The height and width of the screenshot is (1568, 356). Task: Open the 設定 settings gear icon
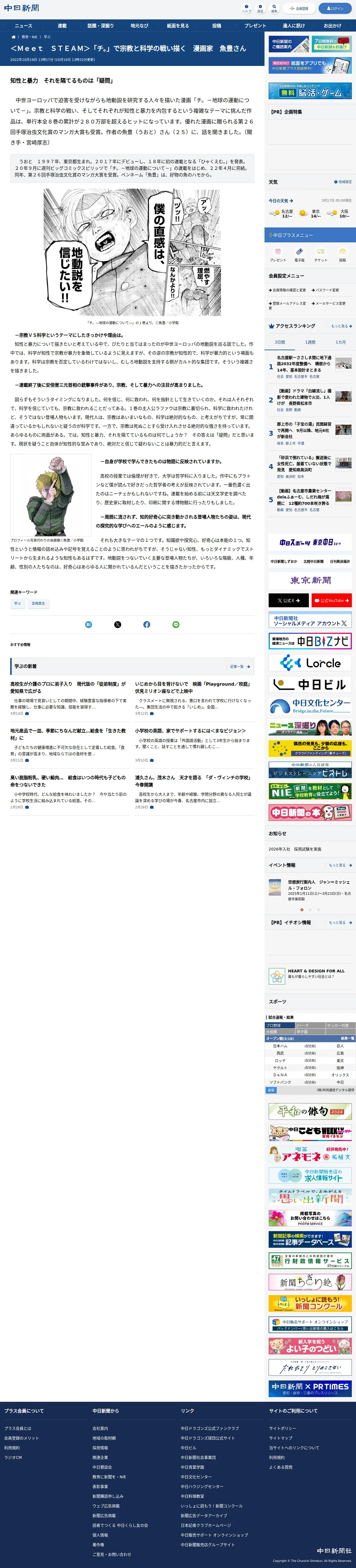click(x=260, y=9)
